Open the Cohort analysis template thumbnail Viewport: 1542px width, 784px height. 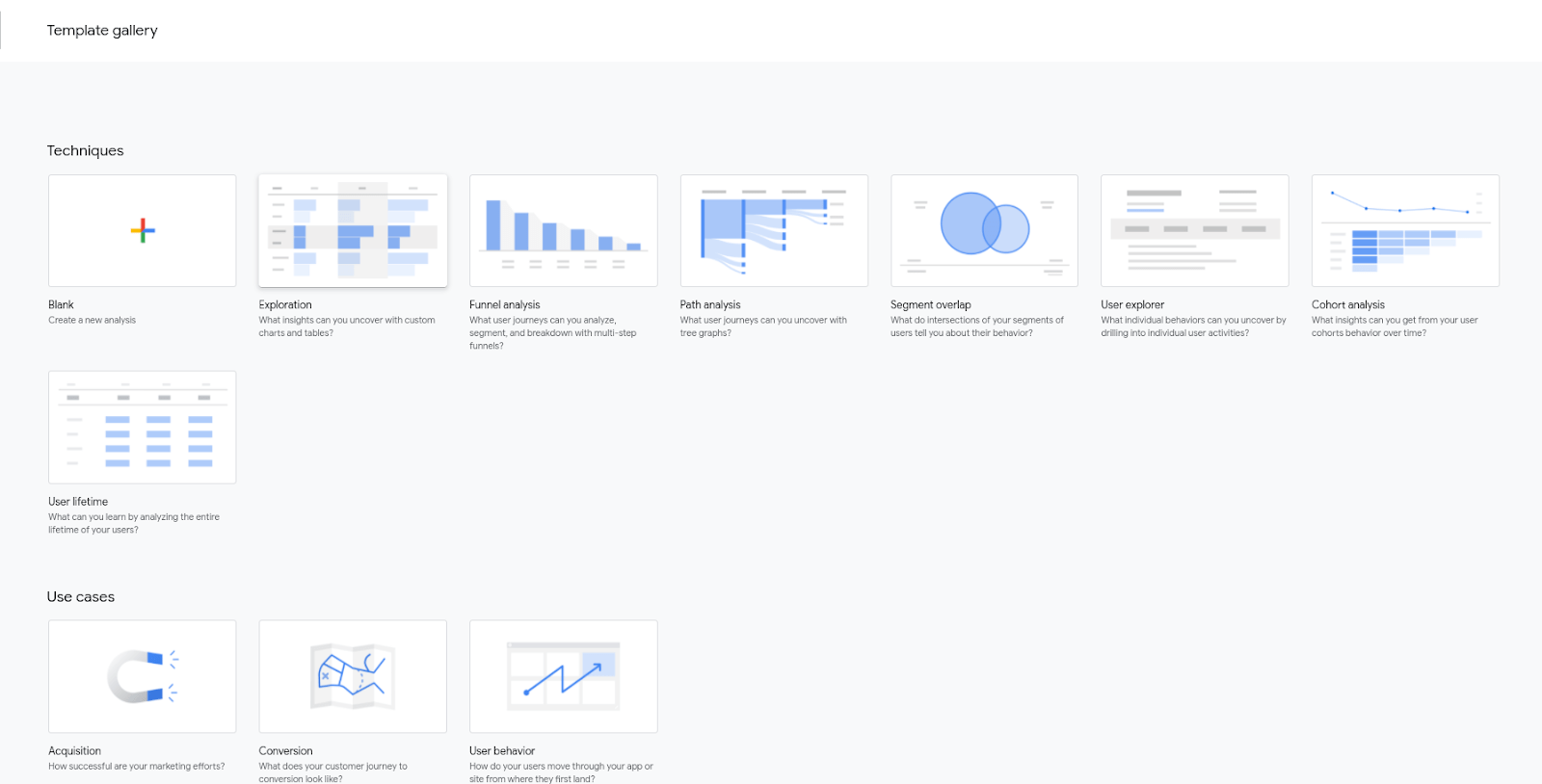[x=1405, y=230]
